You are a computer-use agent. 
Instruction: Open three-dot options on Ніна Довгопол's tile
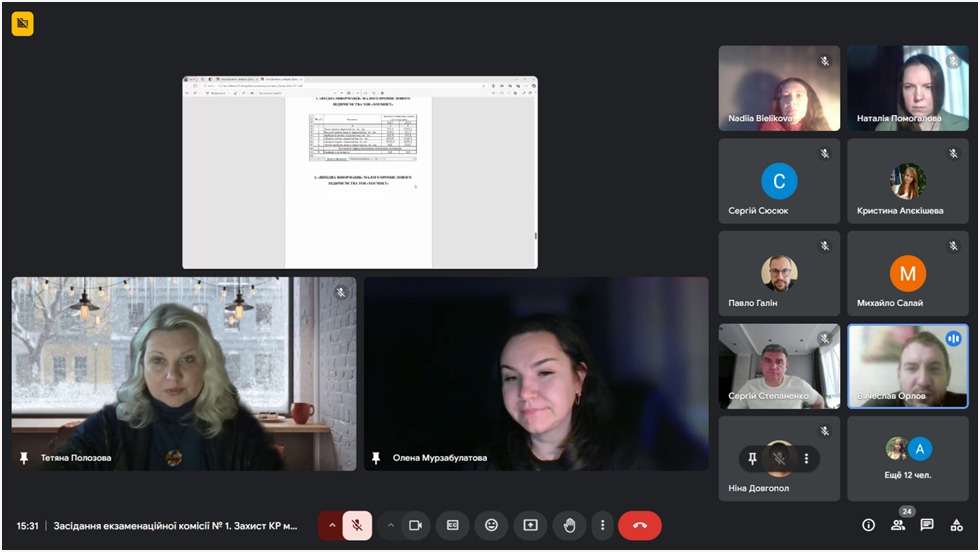806,458
